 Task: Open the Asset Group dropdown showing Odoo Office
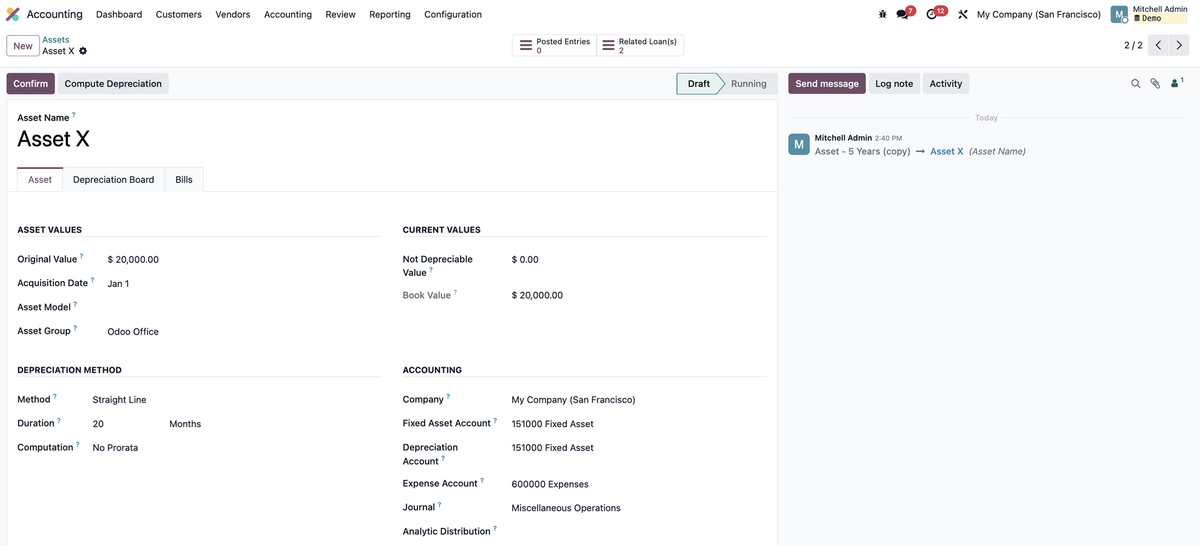[x=243, y=331]
